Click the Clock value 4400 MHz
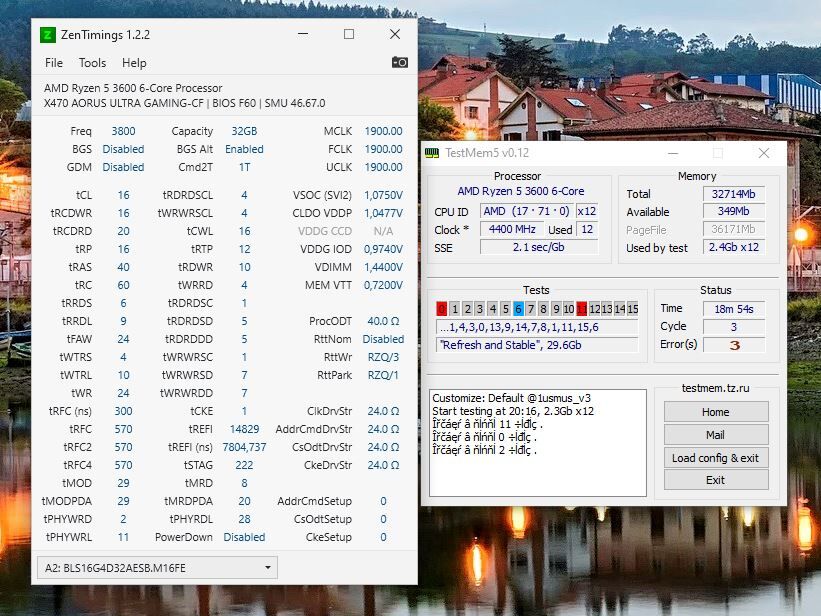Image resolution: width=821 pixels, height=616 pixels. pos(512,229)
